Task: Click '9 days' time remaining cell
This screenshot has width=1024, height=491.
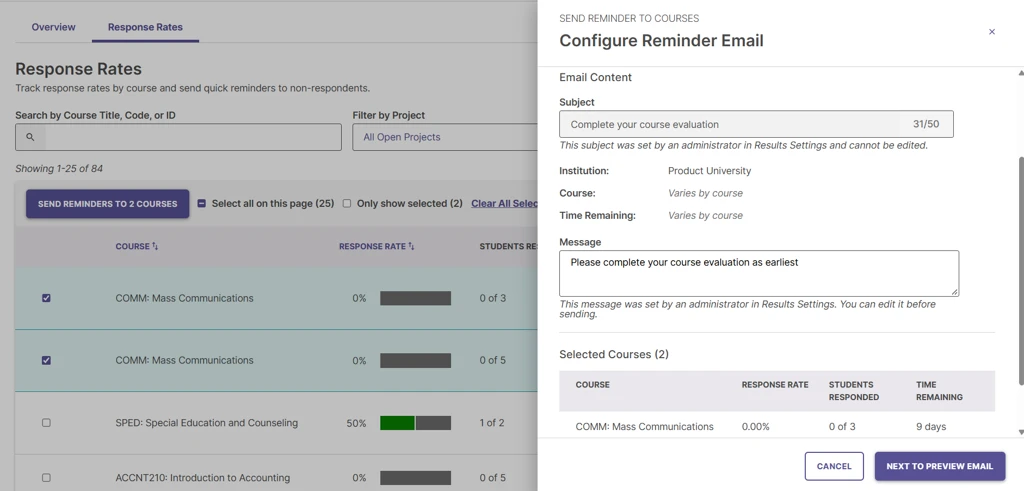Action: click(931, 426)
